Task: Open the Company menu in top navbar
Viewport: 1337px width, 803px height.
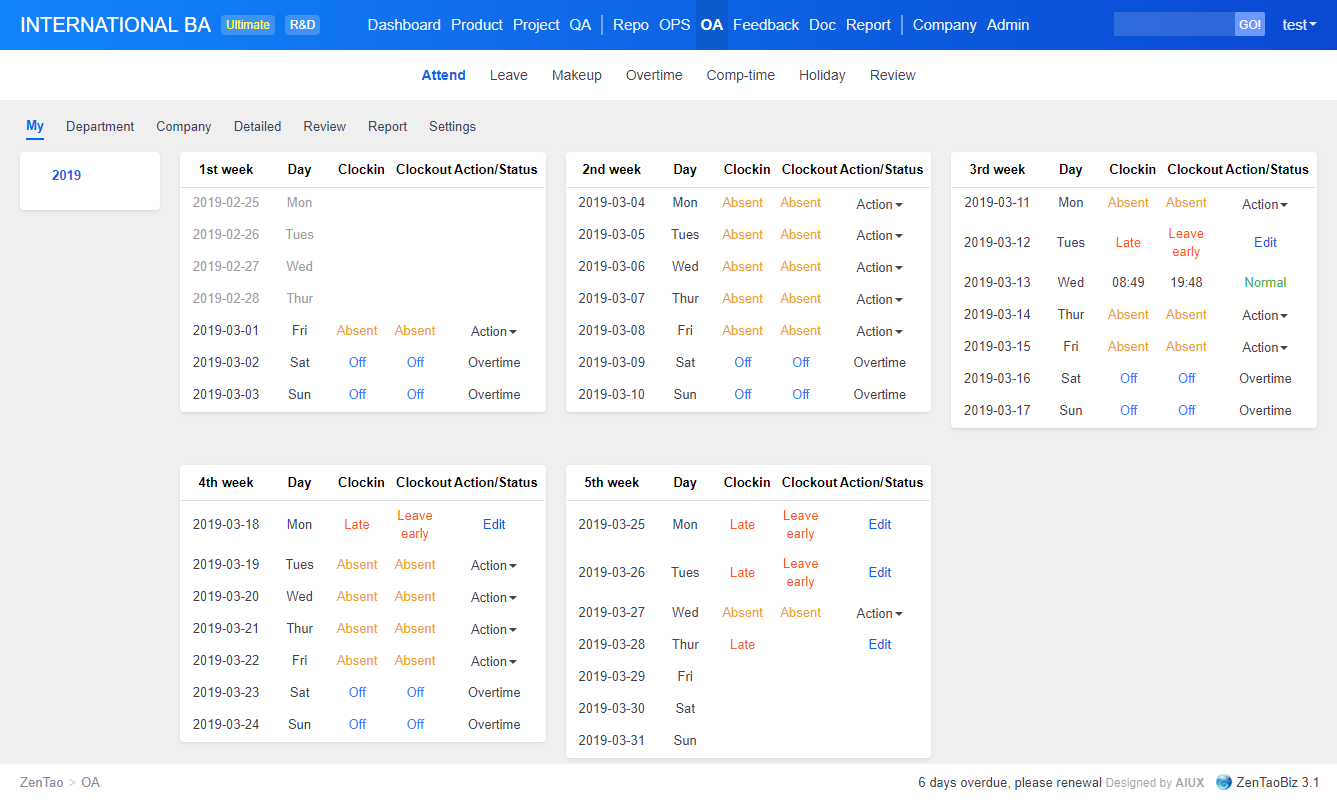Action: point(945,25)
